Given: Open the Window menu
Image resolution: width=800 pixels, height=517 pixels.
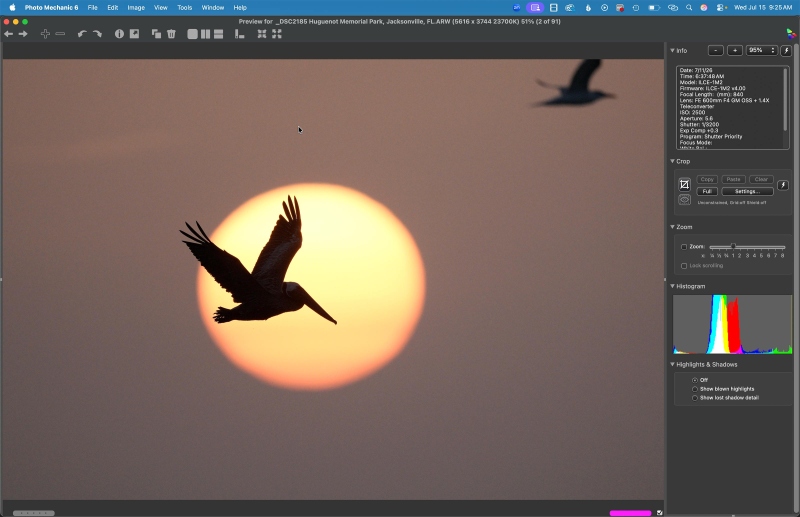Looking at the screenshot, I should 213,8.
